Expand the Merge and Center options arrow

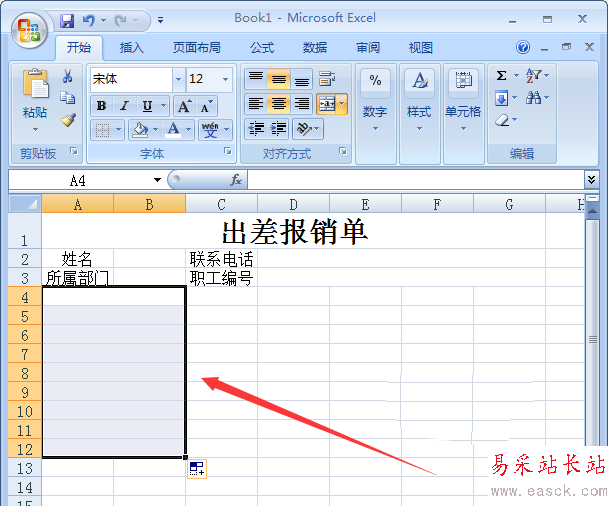[342, 104]
